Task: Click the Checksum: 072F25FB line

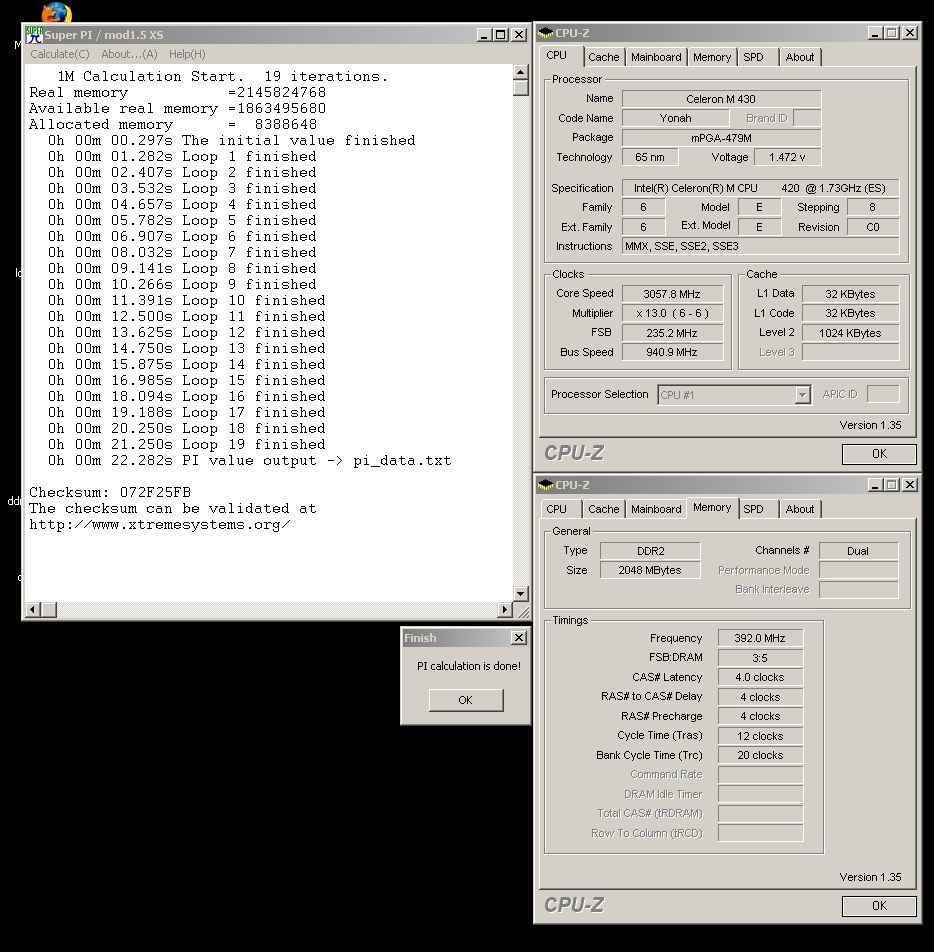Action: tap(110, 492)
